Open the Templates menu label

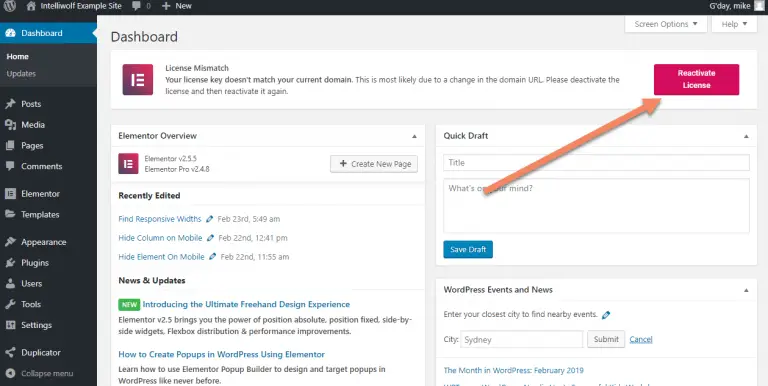pos(40,214)
